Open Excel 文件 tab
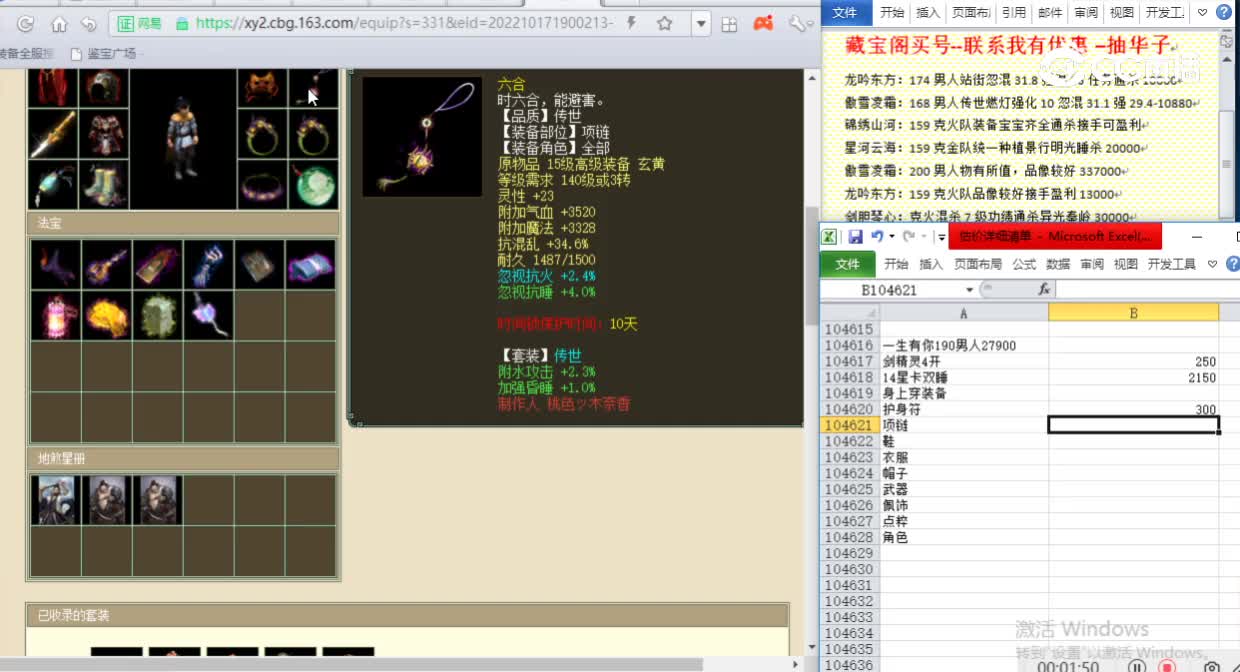The width and height of the screenshot is (1240, 672). 847,264
